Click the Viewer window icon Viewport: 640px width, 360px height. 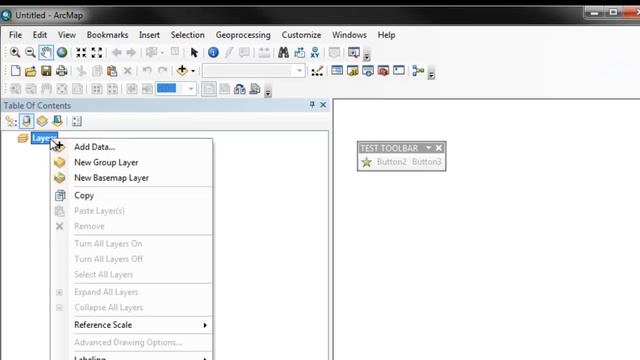[353, 52]
